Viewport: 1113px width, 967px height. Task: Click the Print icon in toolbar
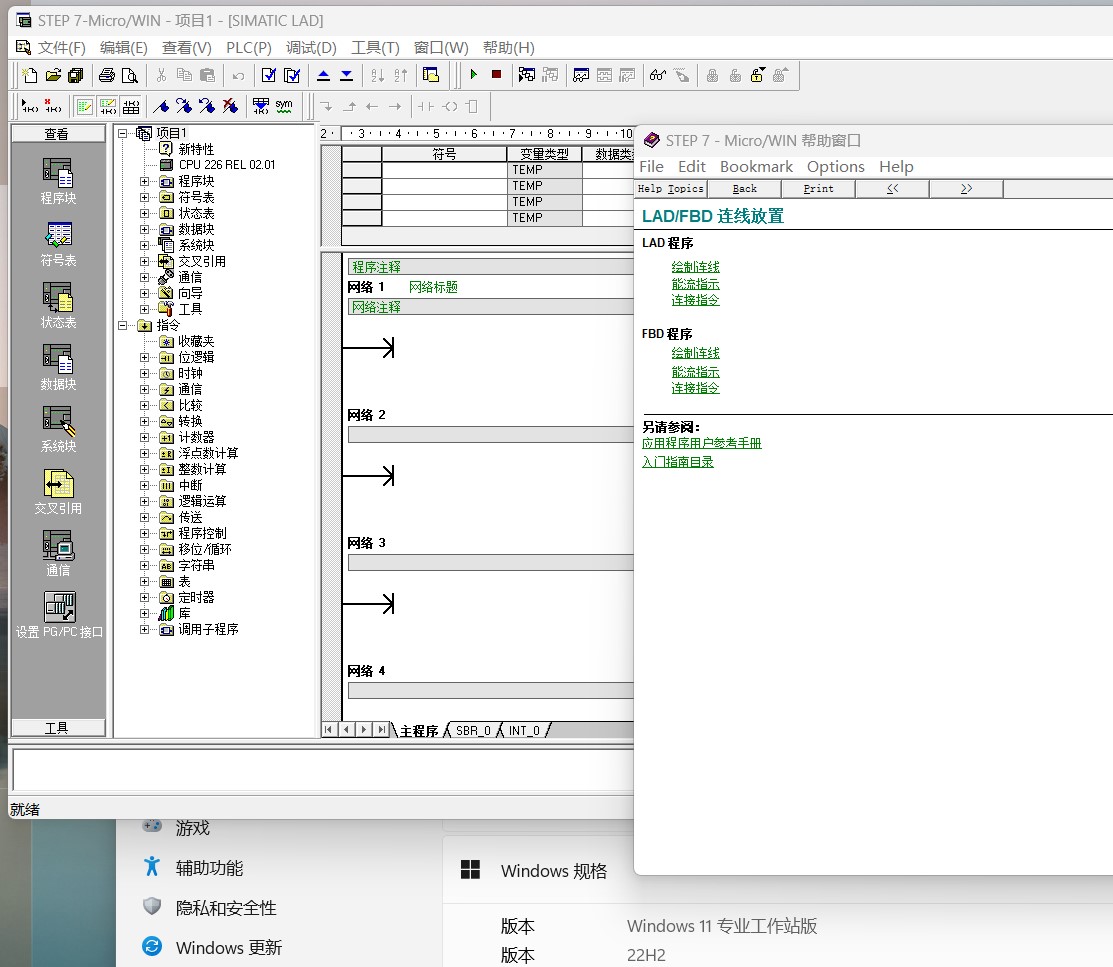pos(107,75)
